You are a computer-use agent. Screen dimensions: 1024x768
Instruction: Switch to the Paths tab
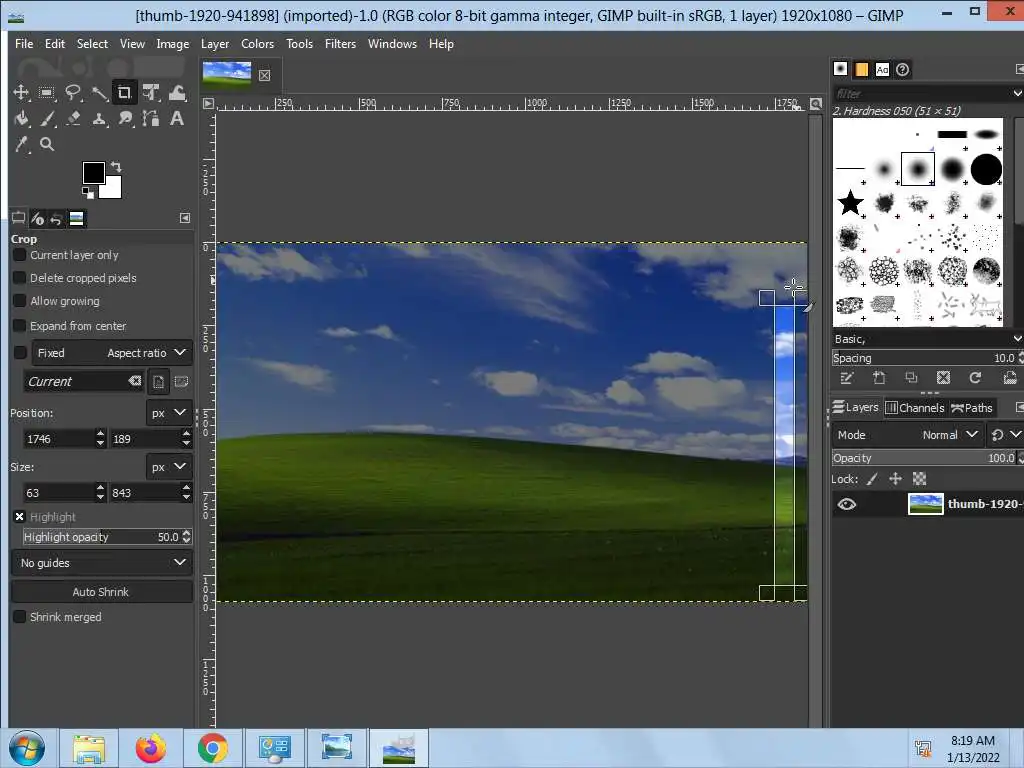coord(972,408)
